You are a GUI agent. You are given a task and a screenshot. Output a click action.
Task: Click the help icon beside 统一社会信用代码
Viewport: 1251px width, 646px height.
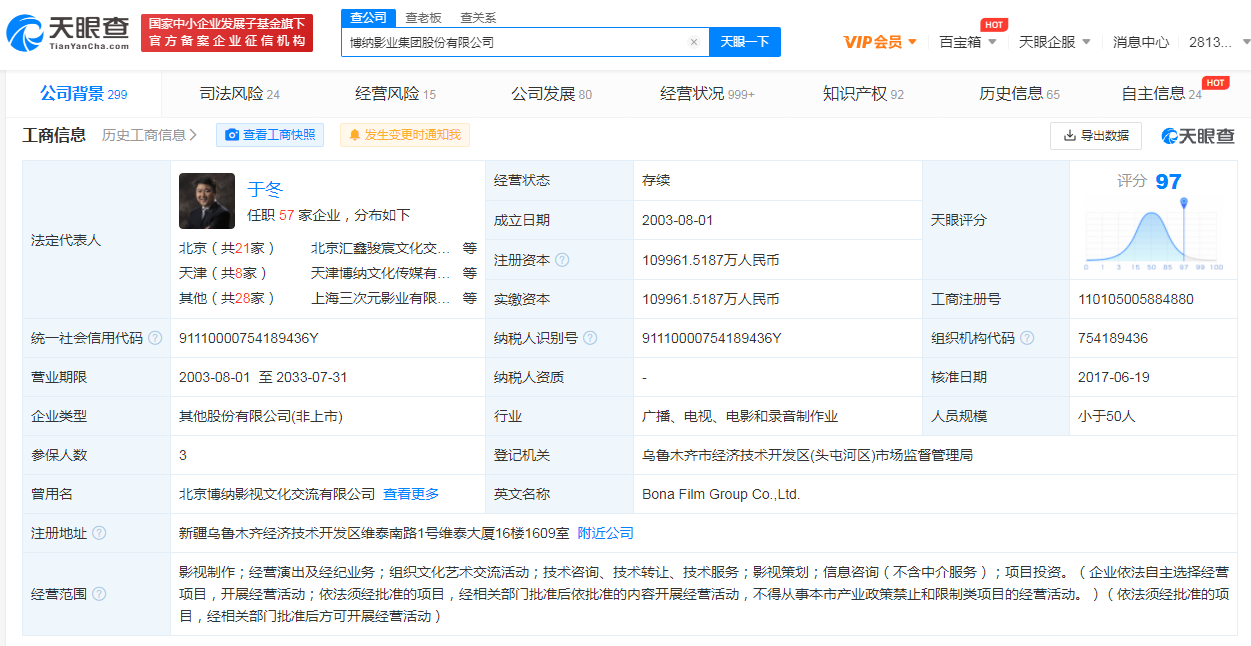pos(155,338)
